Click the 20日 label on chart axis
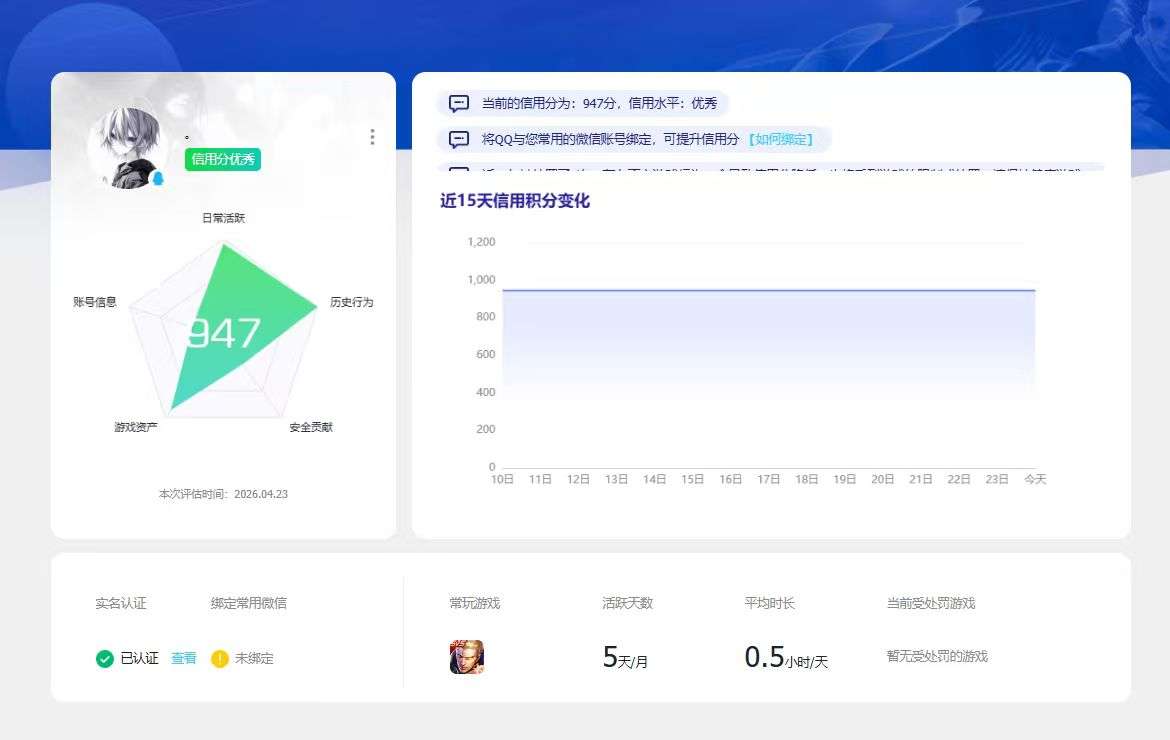 [x=883, y=479]
